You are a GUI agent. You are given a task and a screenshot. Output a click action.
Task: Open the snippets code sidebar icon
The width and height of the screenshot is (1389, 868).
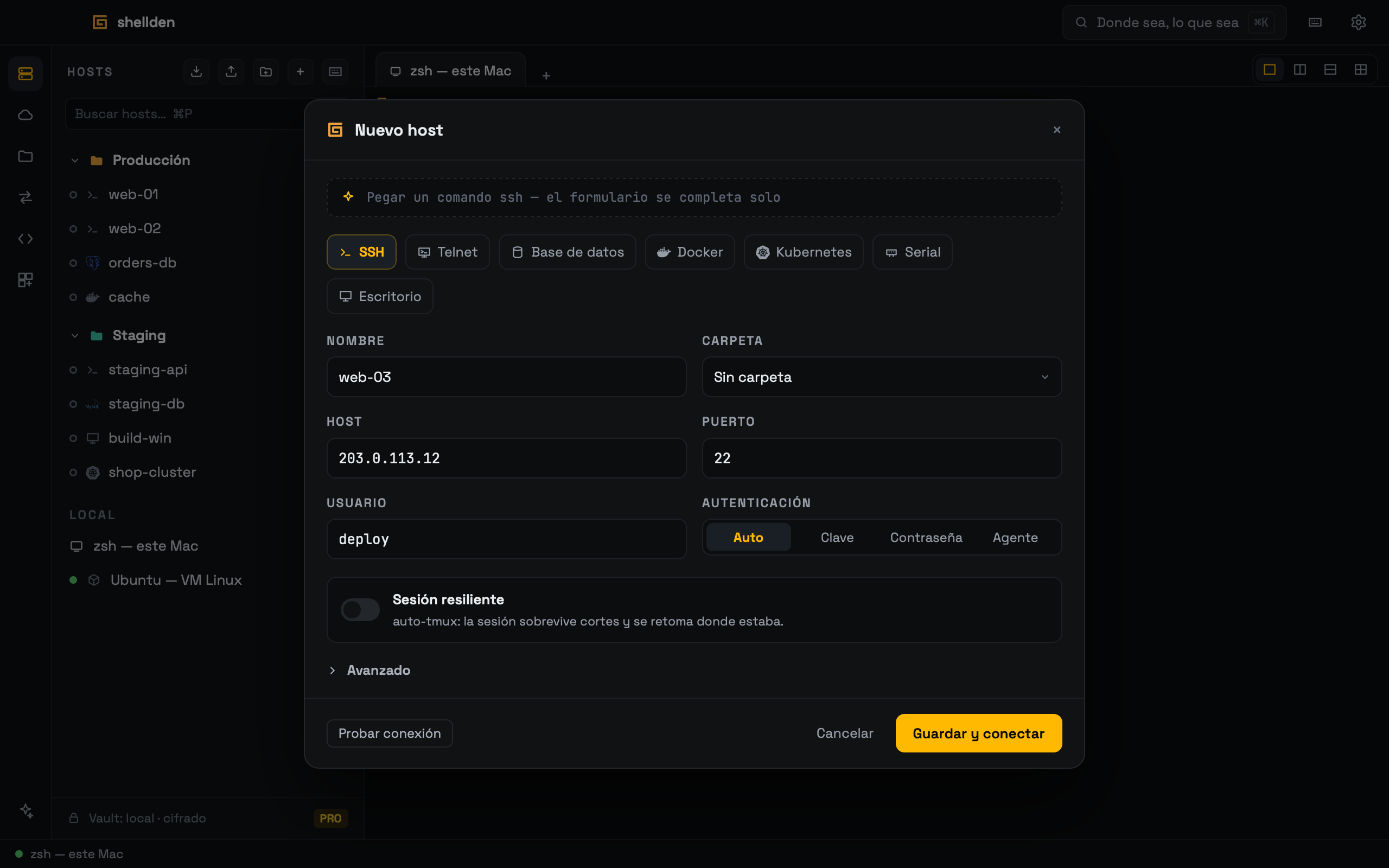tap(26, 239)
